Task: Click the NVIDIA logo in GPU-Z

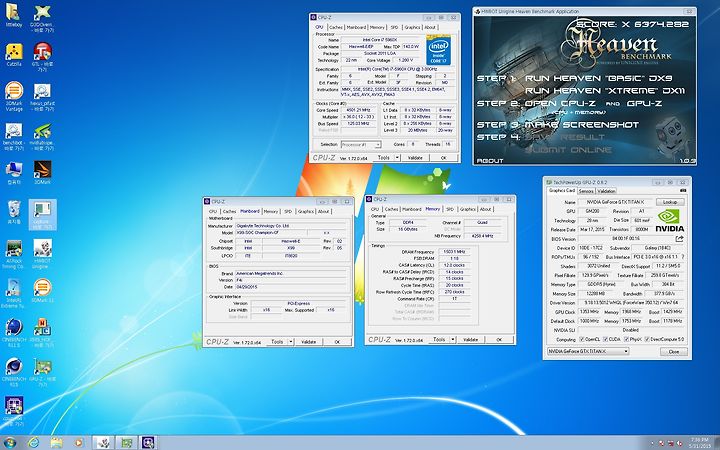Action: pos(669,220)
